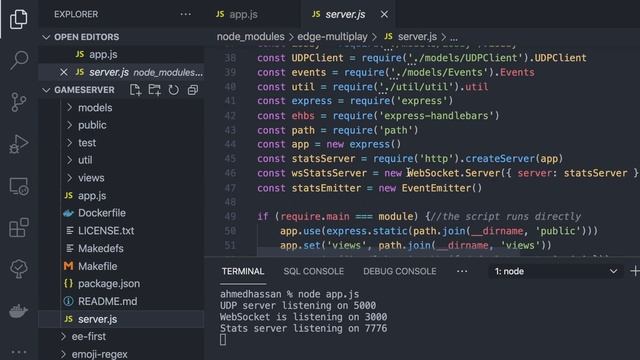640x360 pixels.
Task: Click 'statsEmitter' variable on line 47
Action: coord(326,188)
